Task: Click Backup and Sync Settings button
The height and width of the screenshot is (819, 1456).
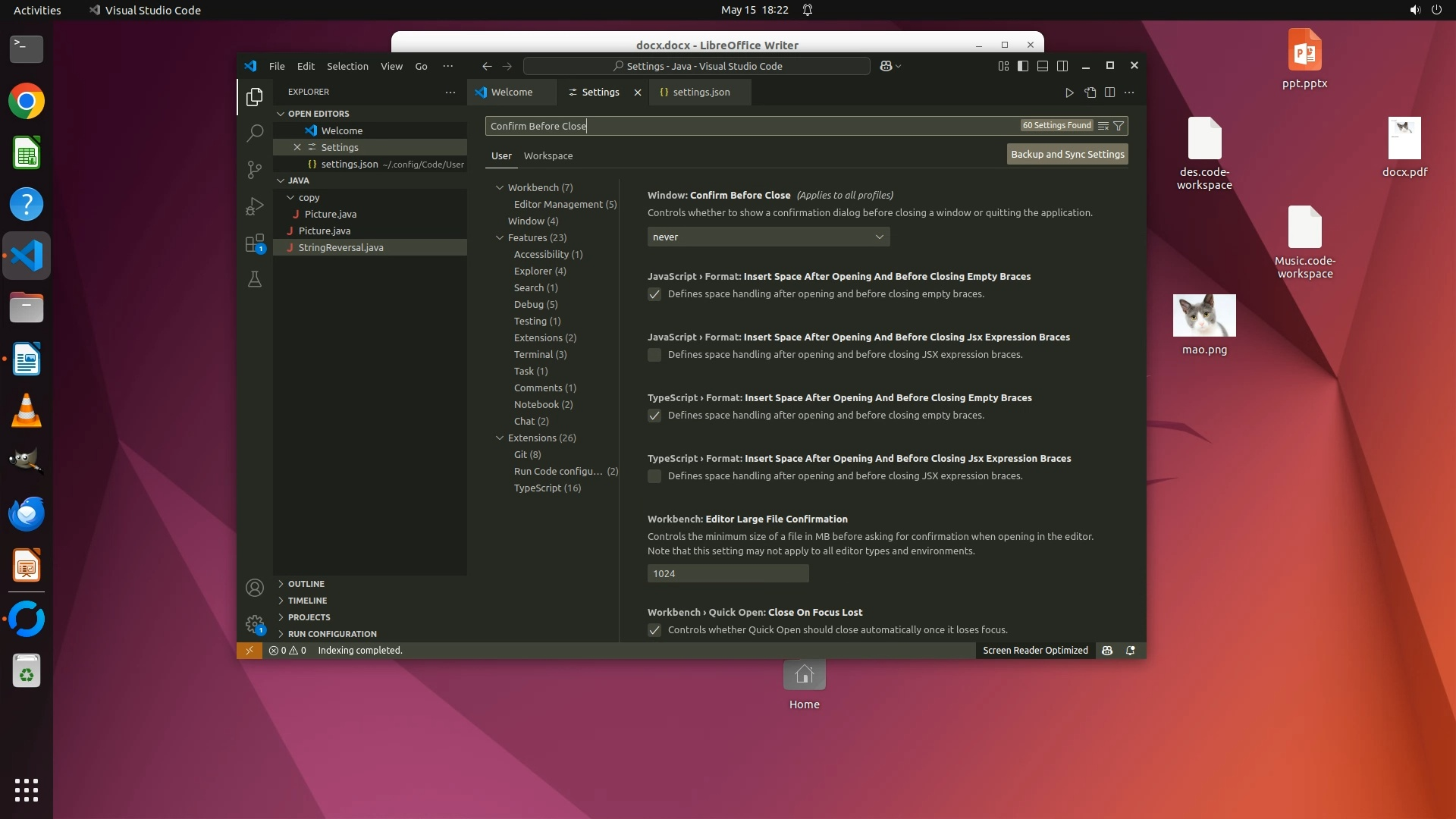Action: click(x=1067, y=154)
